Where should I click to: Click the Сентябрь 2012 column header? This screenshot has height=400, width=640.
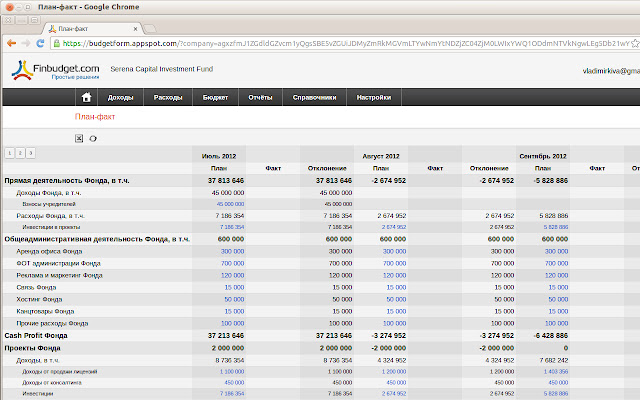pos(542,156)
